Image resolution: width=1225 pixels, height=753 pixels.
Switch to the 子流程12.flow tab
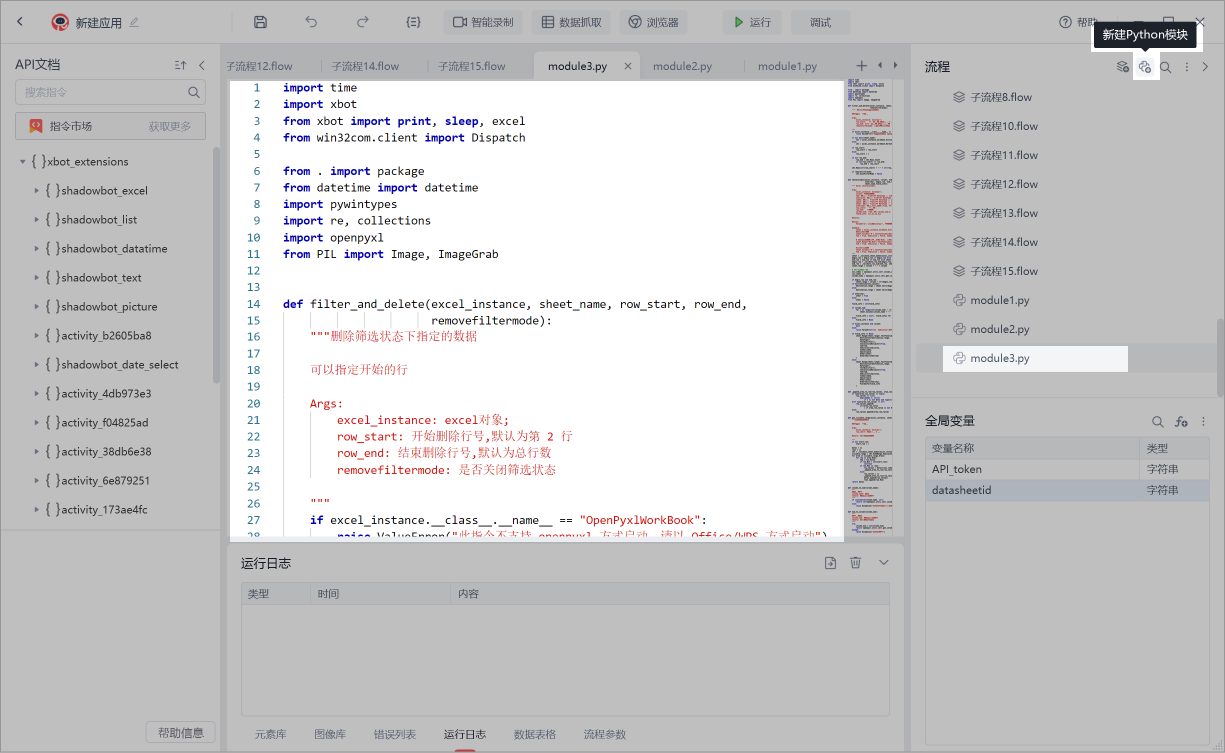(x=260, y=66)
